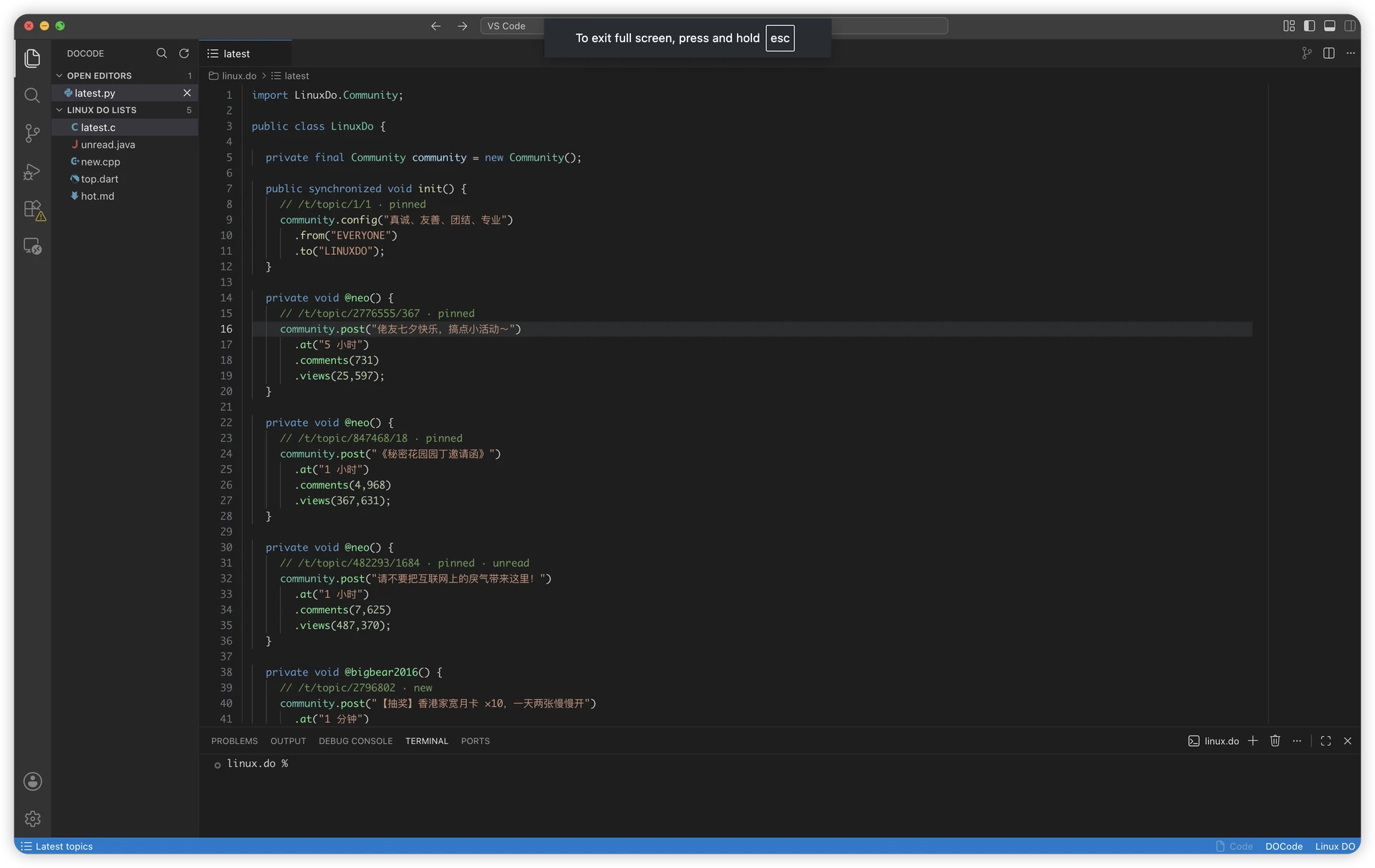Screen dimensions: 1375x868
Task: Open source control changes icon in editor toolbar
Action: (1307, 53)
